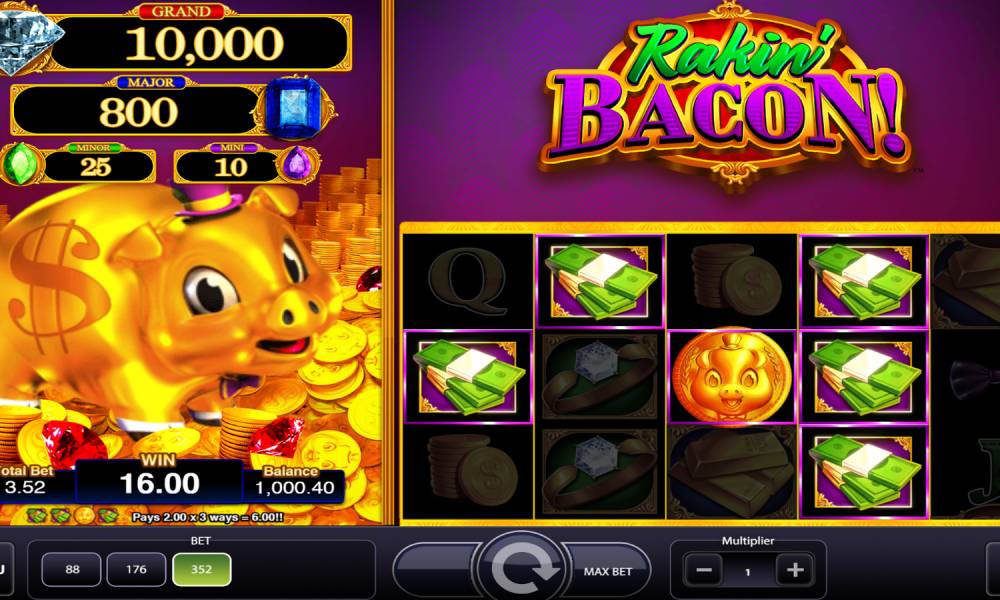Click the green emerald Minor jackpot gem
This screenshot has width=1000, height=600.
[x=20, y=165]
